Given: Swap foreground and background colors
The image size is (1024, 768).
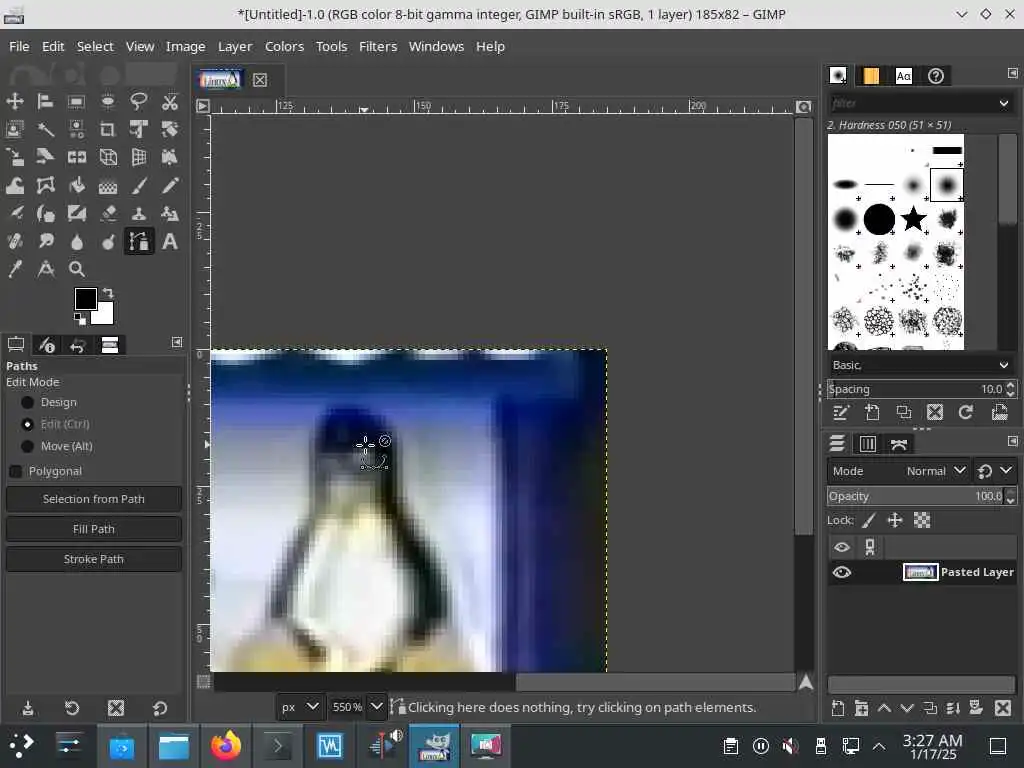Looking at the screenshot, I should click(x=108, y=293).
